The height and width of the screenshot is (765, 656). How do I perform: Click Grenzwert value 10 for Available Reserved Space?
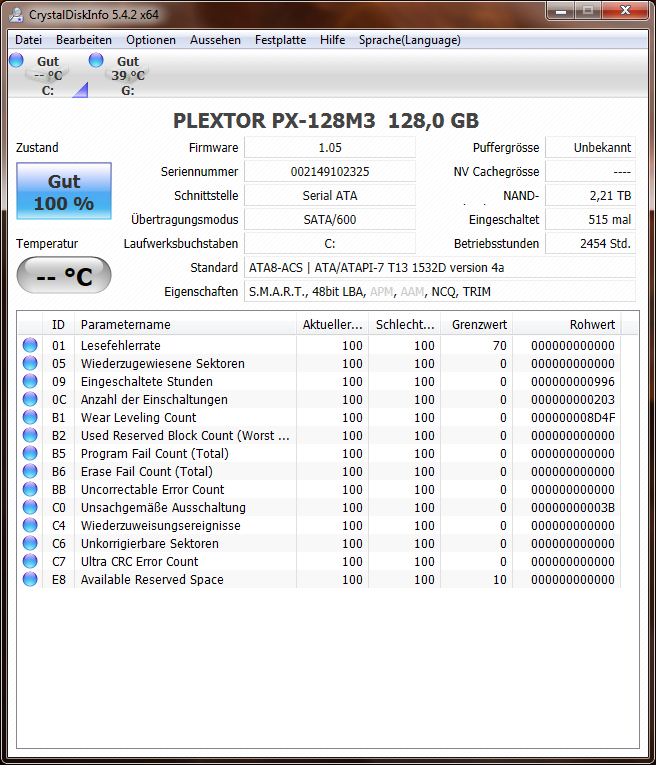(499, 580)
